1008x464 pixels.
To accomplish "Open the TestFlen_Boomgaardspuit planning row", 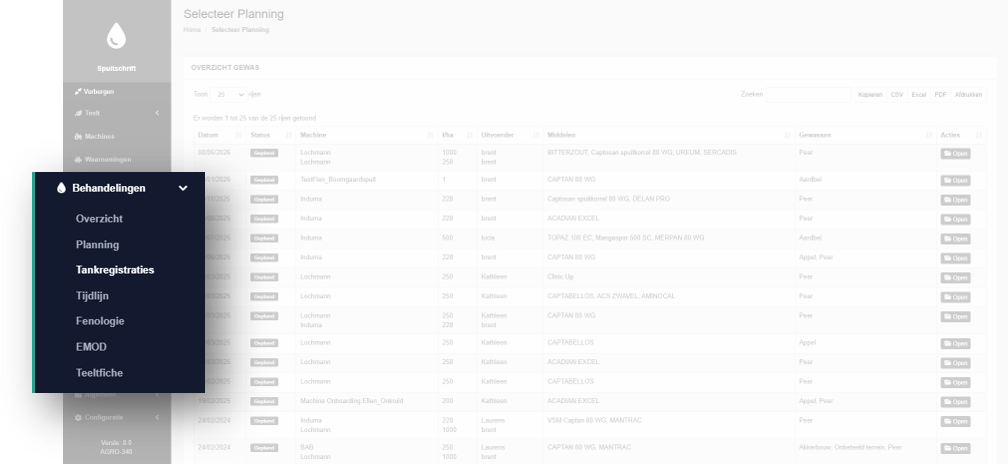I will coord(955,181).
